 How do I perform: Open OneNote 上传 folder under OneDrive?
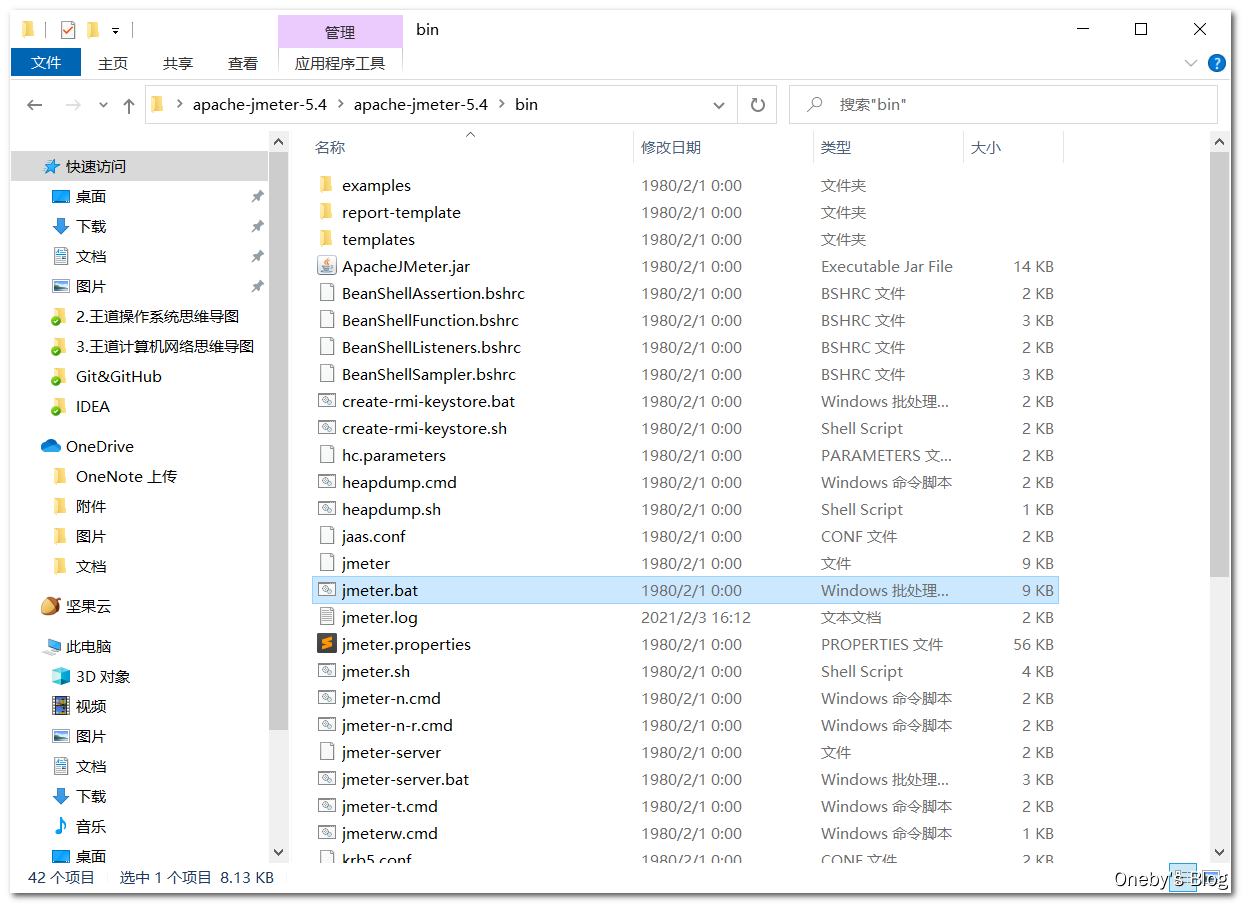coord(114,476)
